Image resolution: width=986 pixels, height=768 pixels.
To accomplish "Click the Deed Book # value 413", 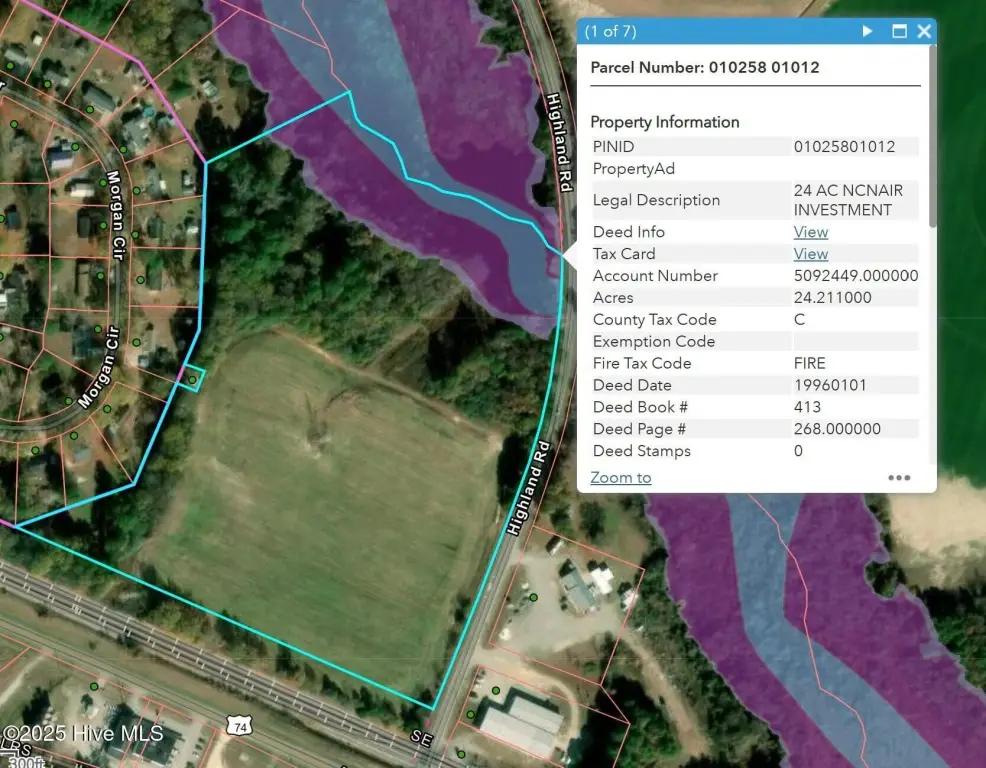I will 807,407.
